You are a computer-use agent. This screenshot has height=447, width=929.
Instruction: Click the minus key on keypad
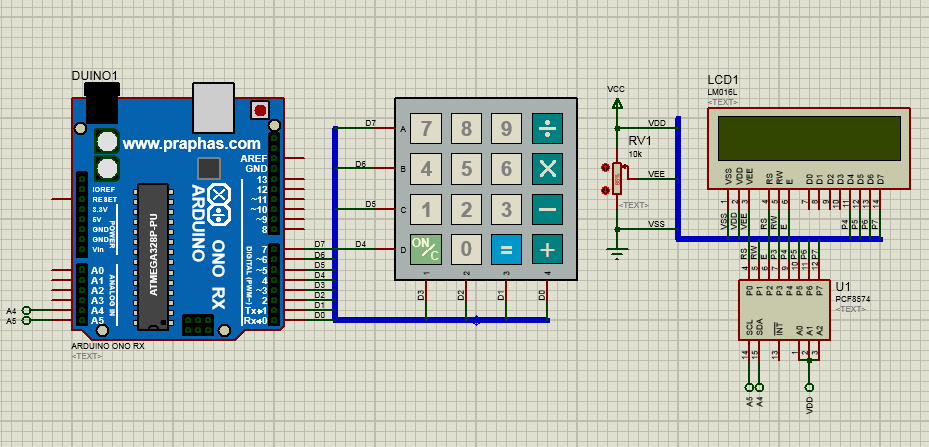(547, 209)
